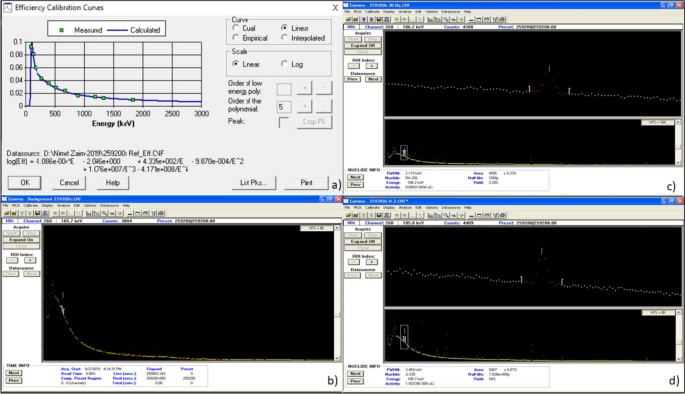Click magnifier zoom icon in Background window
The image size is (685, 394).
pyautogui.click(x=104, y=213)
